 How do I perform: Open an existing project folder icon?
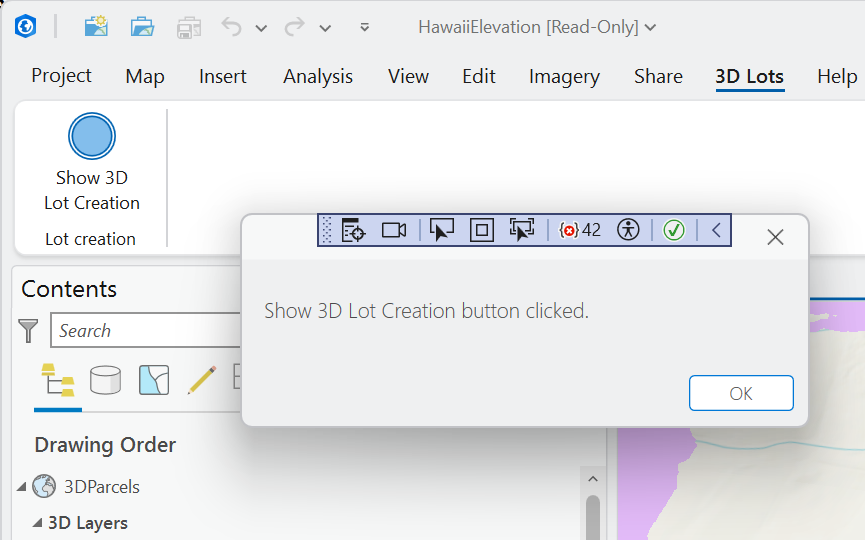pos(142,26)
